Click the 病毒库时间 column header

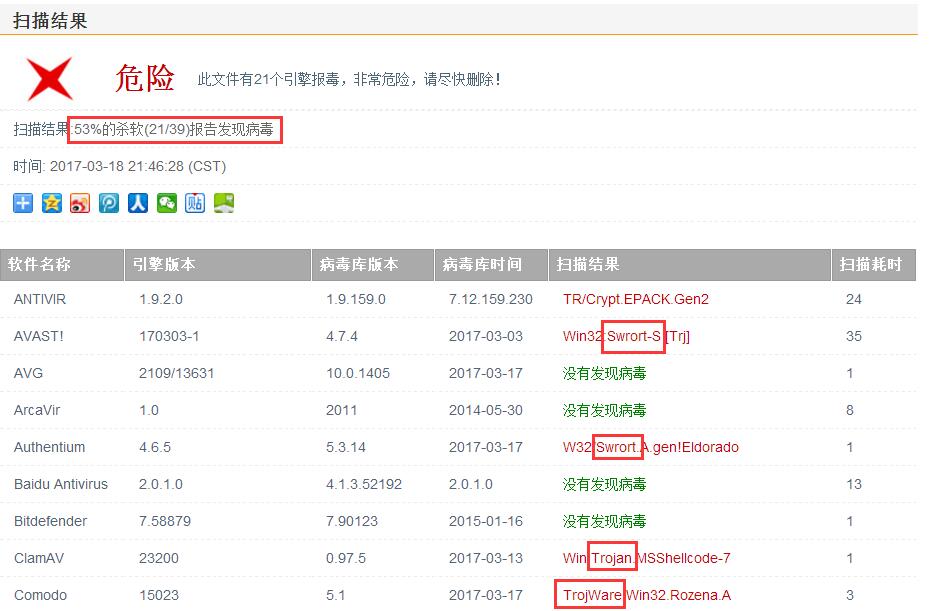tap(492, 264)
